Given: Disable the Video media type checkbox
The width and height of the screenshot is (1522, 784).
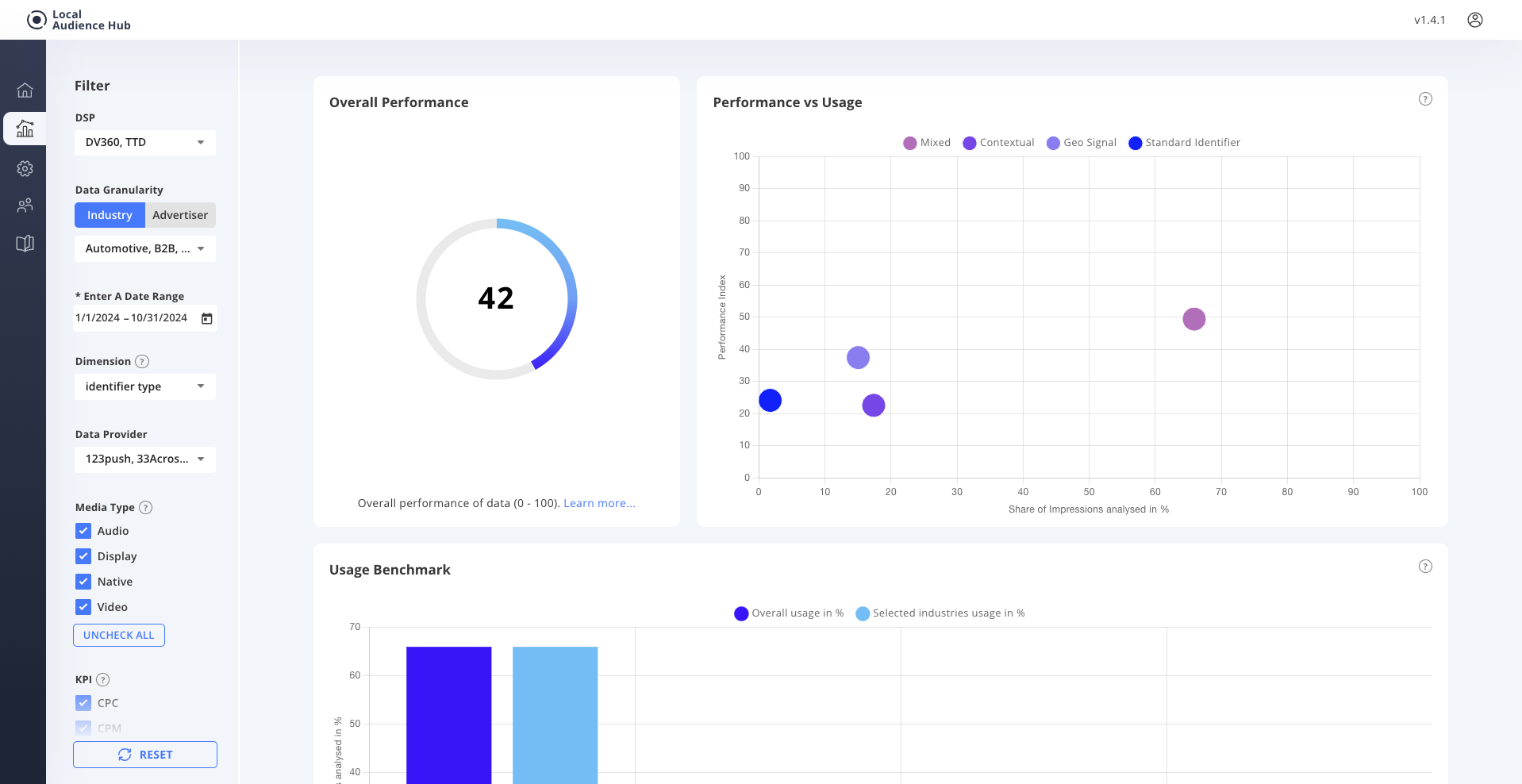Looking at the screenshot, I should 83,607.
